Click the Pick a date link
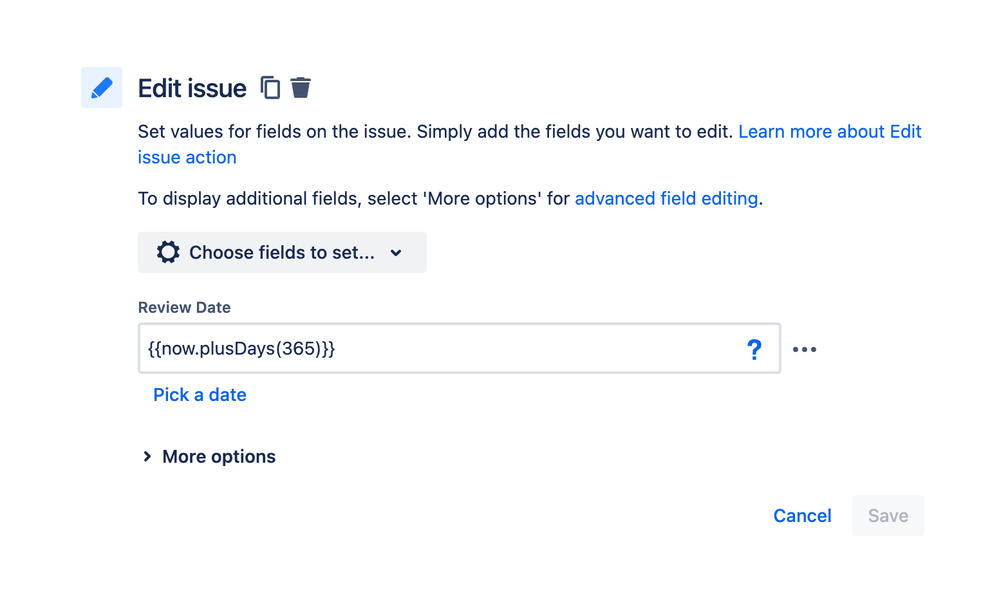 (199, 395)
